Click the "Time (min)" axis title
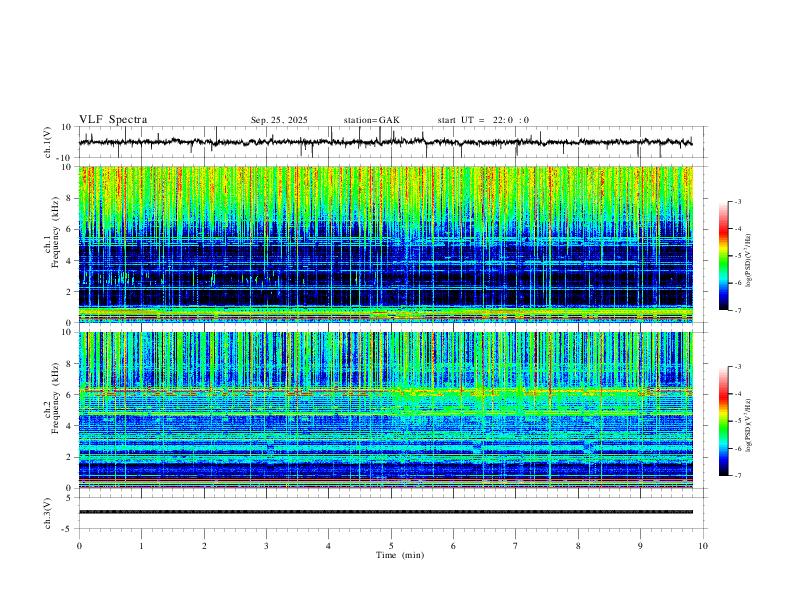792x612 pixels. [x=400, y=555]
